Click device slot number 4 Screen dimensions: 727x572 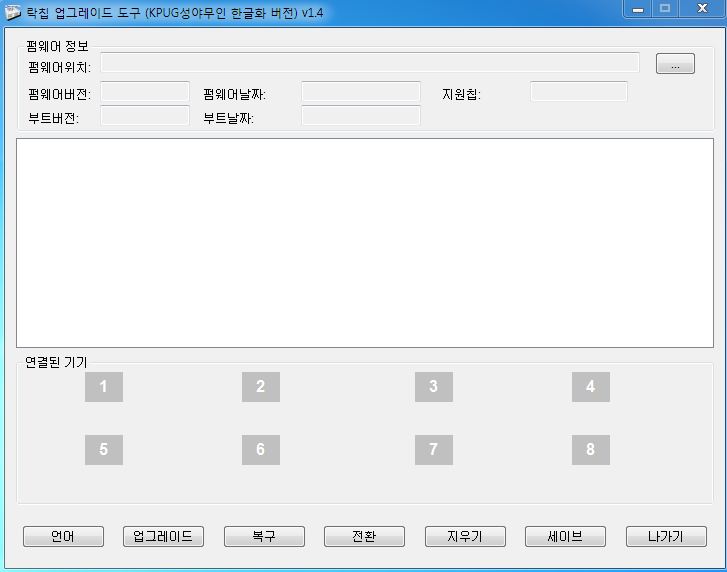[590, 387]
